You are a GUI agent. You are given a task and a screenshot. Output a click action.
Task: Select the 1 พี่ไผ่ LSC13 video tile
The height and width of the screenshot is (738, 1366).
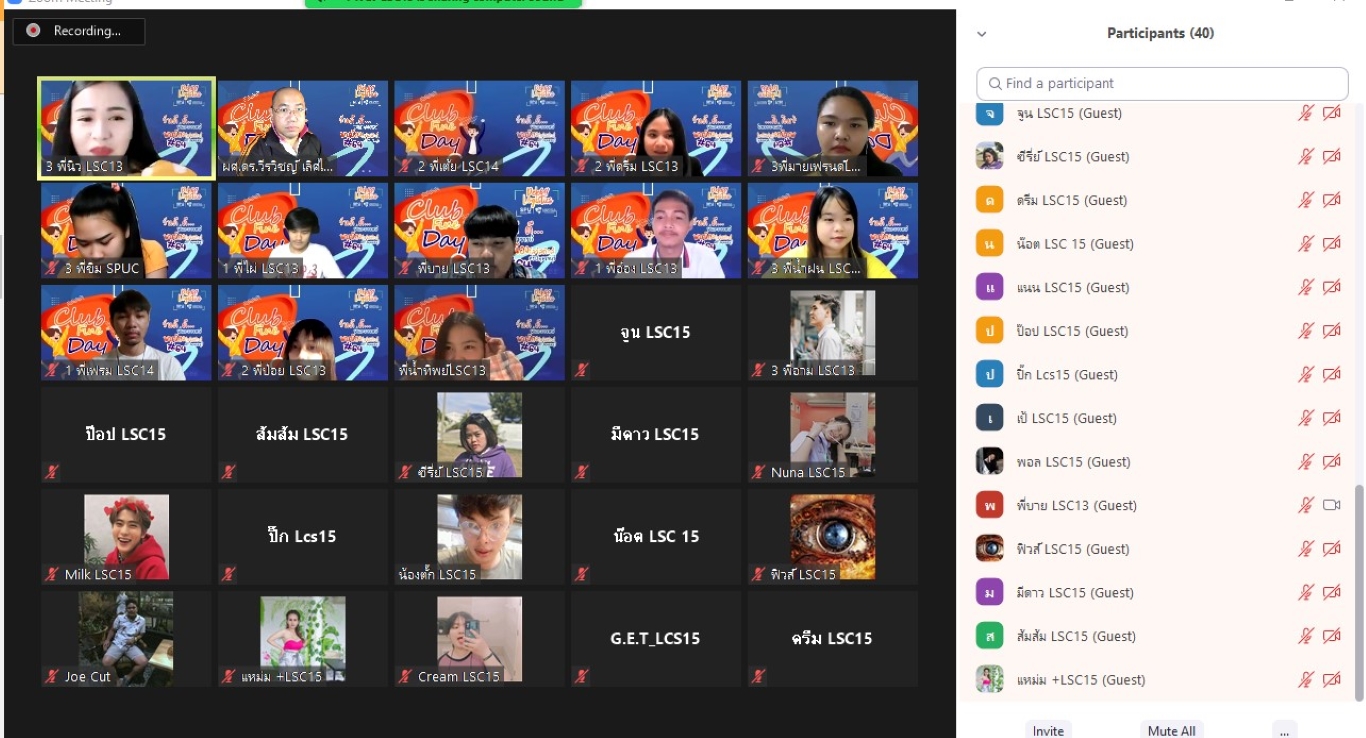tap(303, 231)
